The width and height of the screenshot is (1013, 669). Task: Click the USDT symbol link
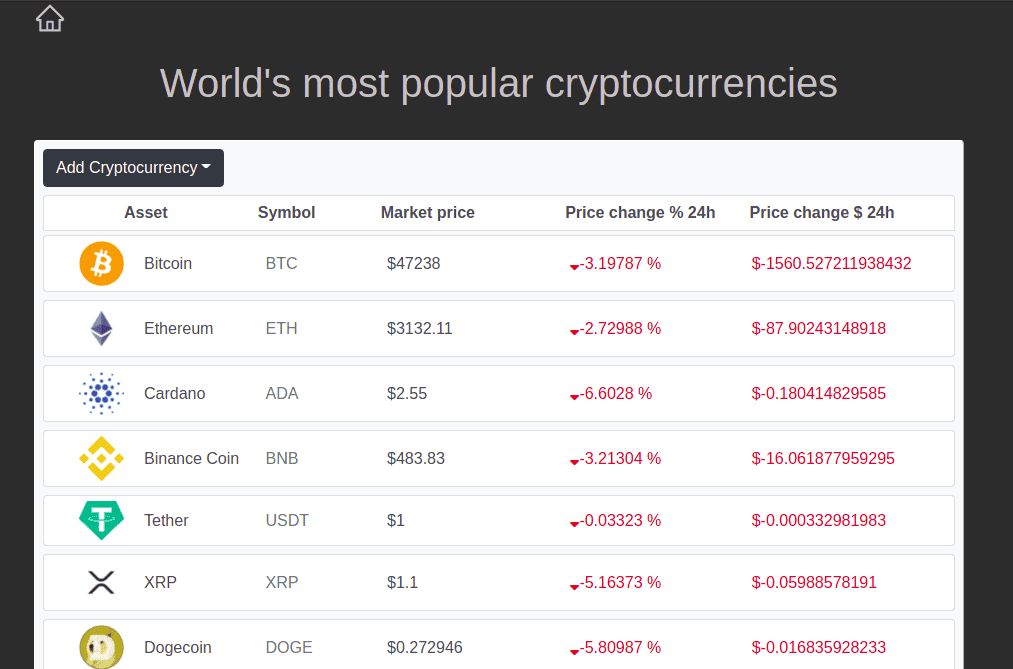point(286,520)
